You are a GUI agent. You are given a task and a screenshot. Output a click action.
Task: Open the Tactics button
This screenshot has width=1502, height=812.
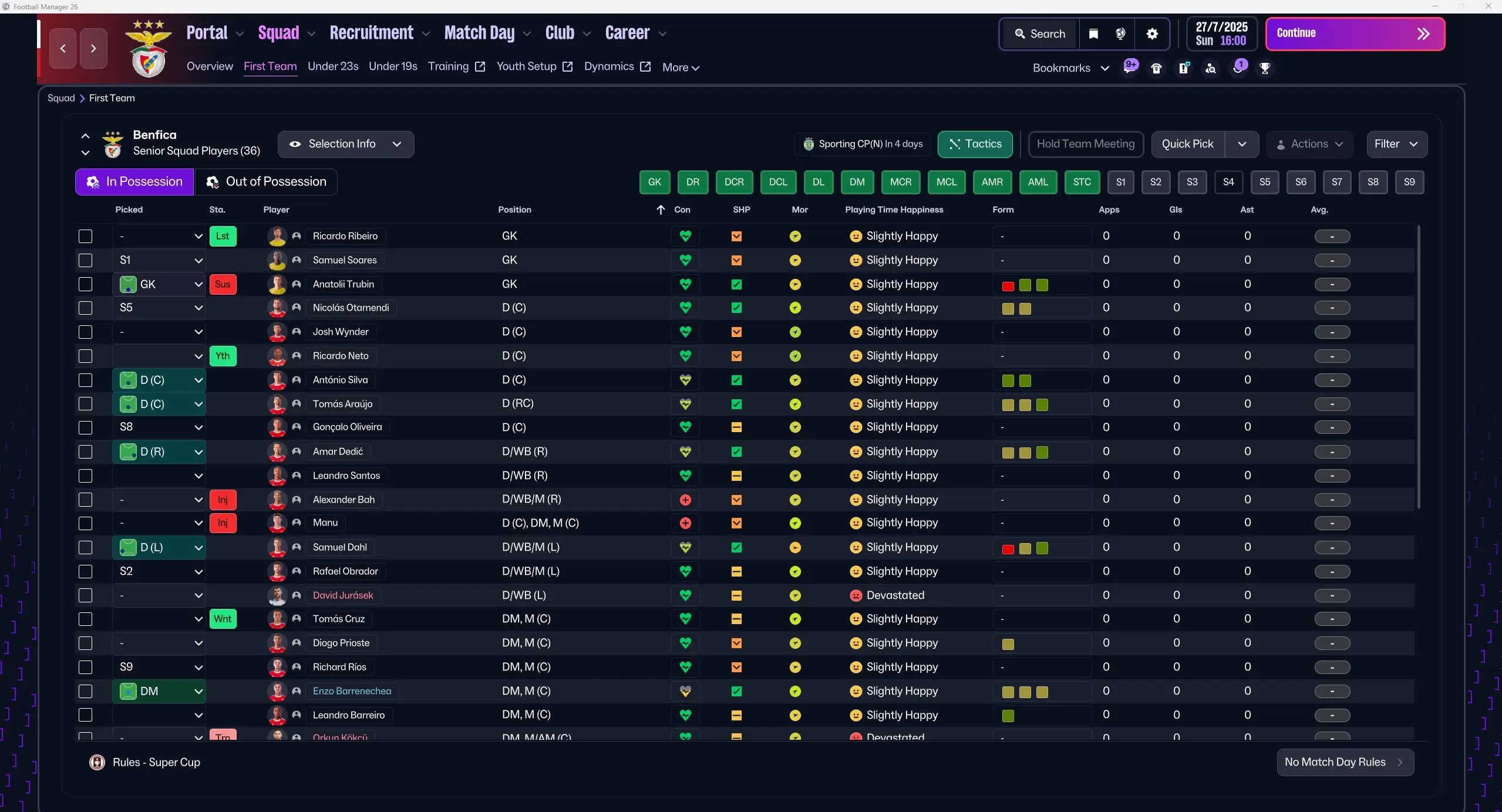975,144
